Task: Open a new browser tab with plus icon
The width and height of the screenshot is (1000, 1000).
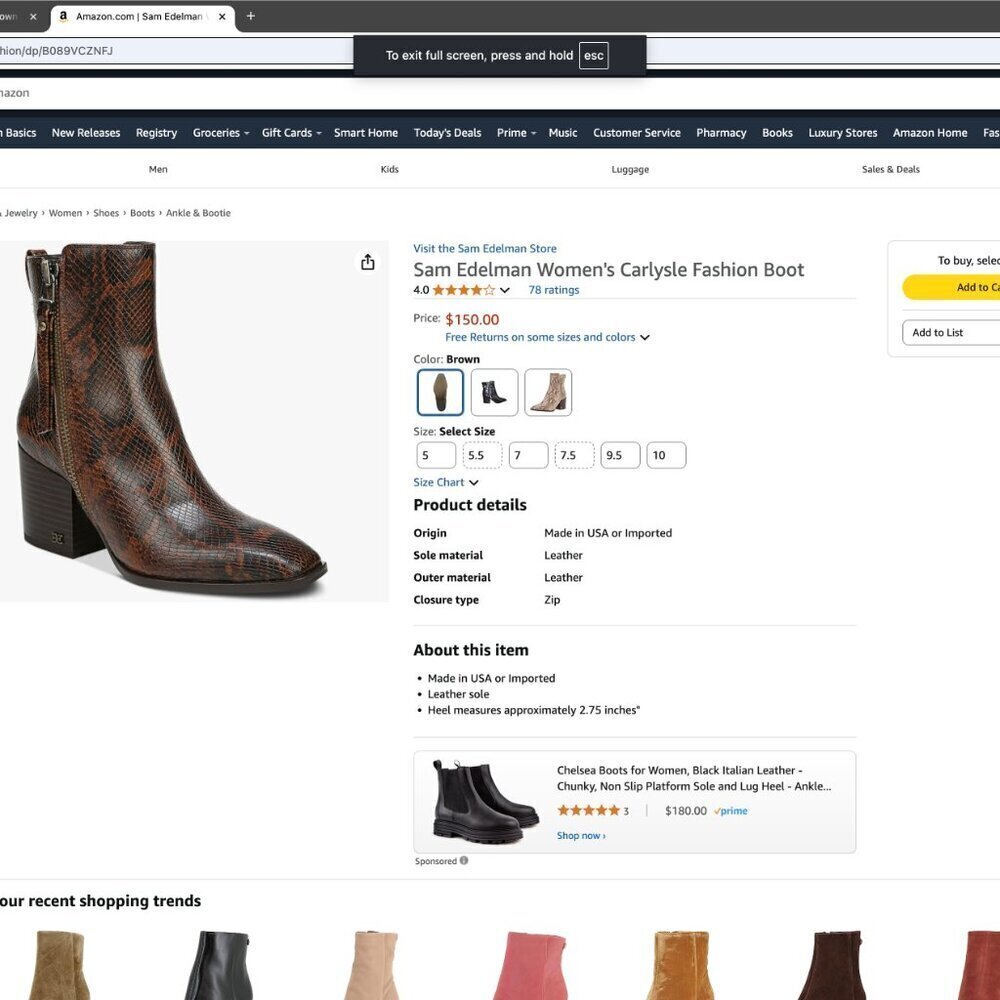Action: point(251,16)
